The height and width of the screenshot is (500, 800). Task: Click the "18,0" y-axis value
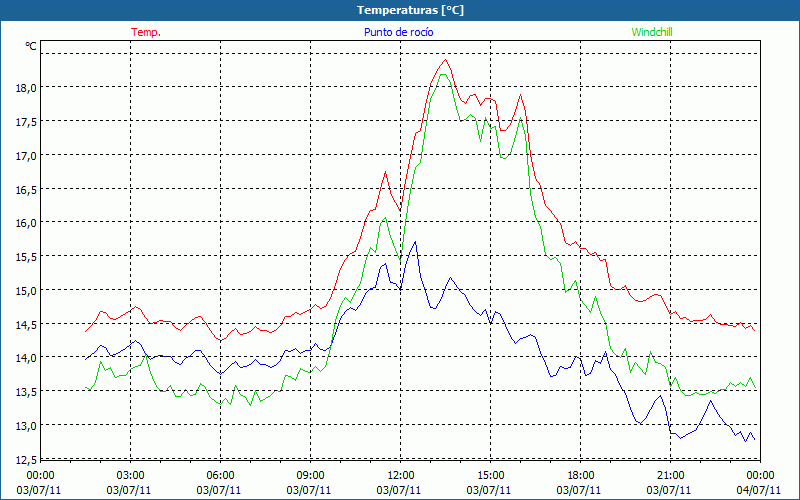[27, 88]
